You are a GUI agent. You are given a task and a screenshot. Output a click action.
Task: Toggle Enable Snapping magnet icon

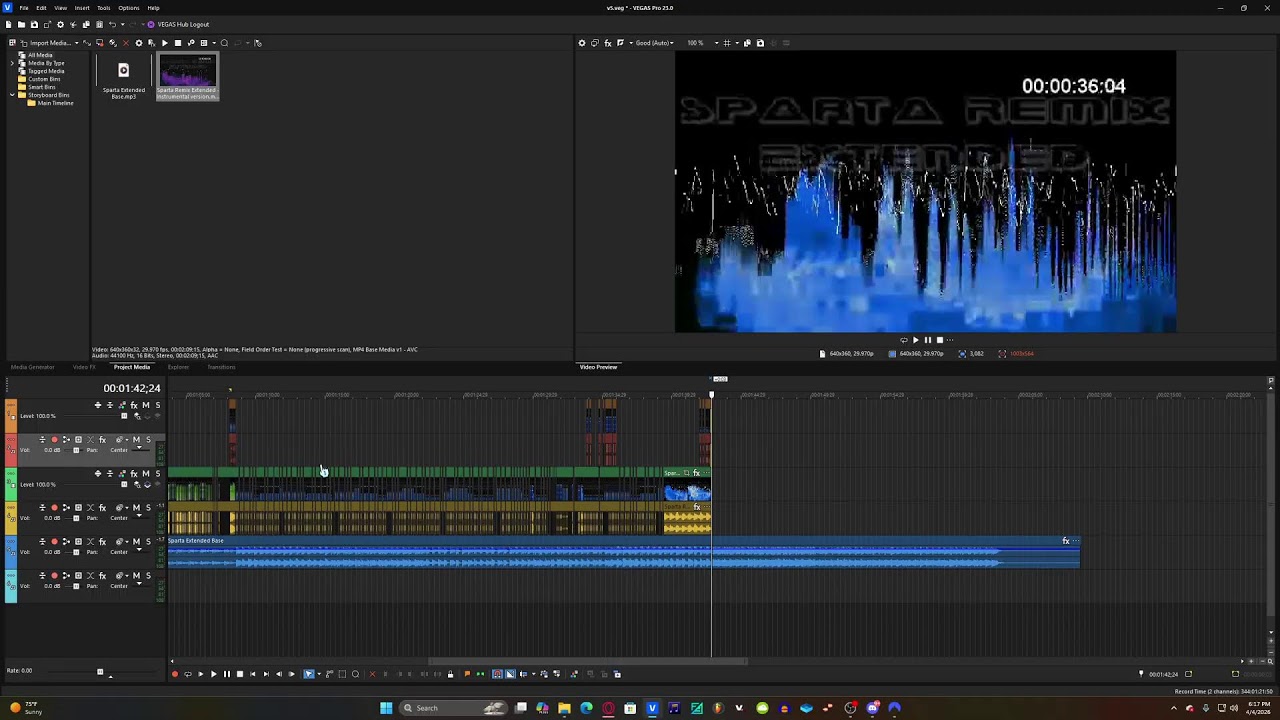point(497,674)
